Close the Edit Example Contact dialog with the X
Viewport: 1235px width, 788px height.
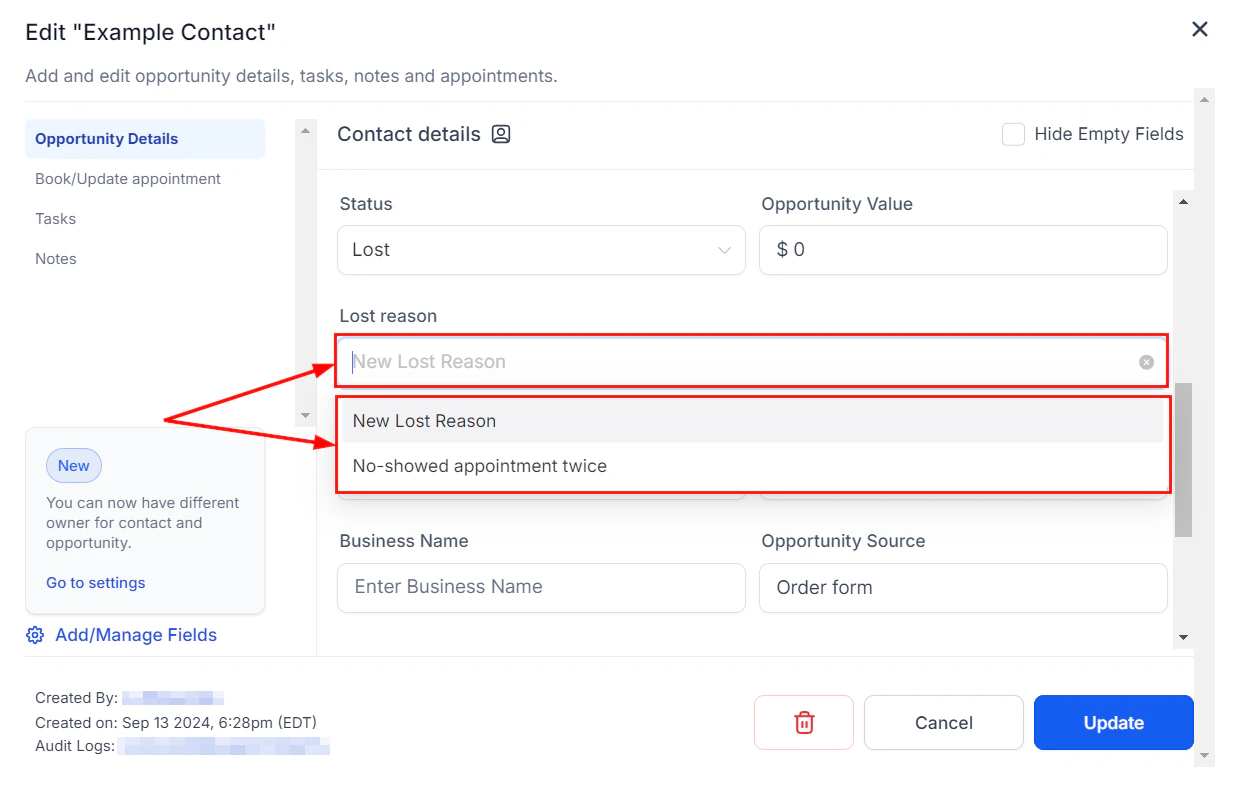click(x=1199, y=29)
